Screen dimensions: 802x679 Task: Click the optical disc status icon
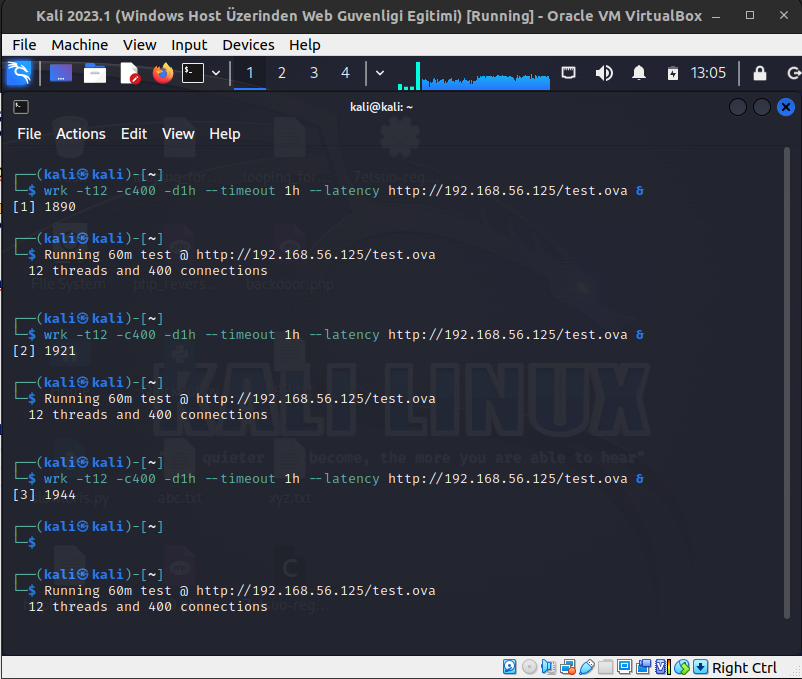(x=529, y=667)
